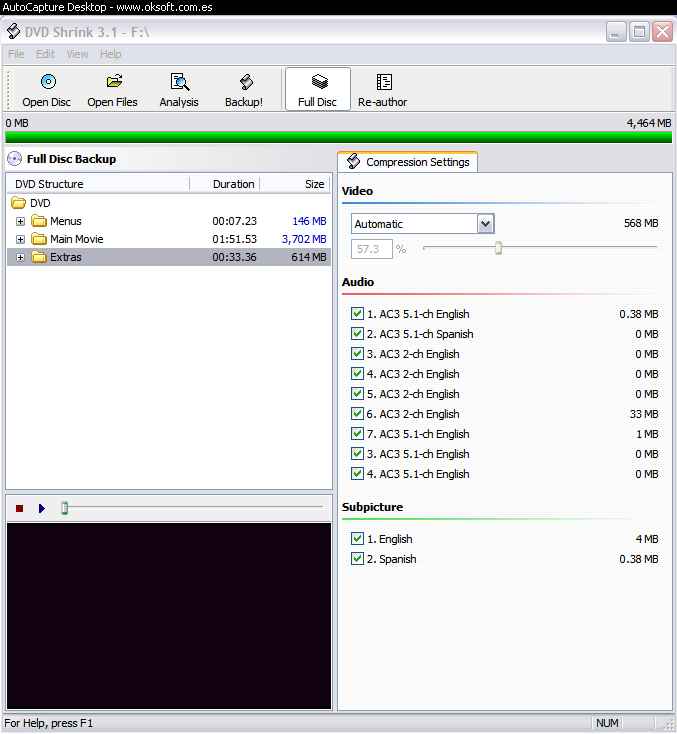Expand the Menus tree node
Image resolution: width=677 pixels, height=734 pixels.
tap(20, 221)
